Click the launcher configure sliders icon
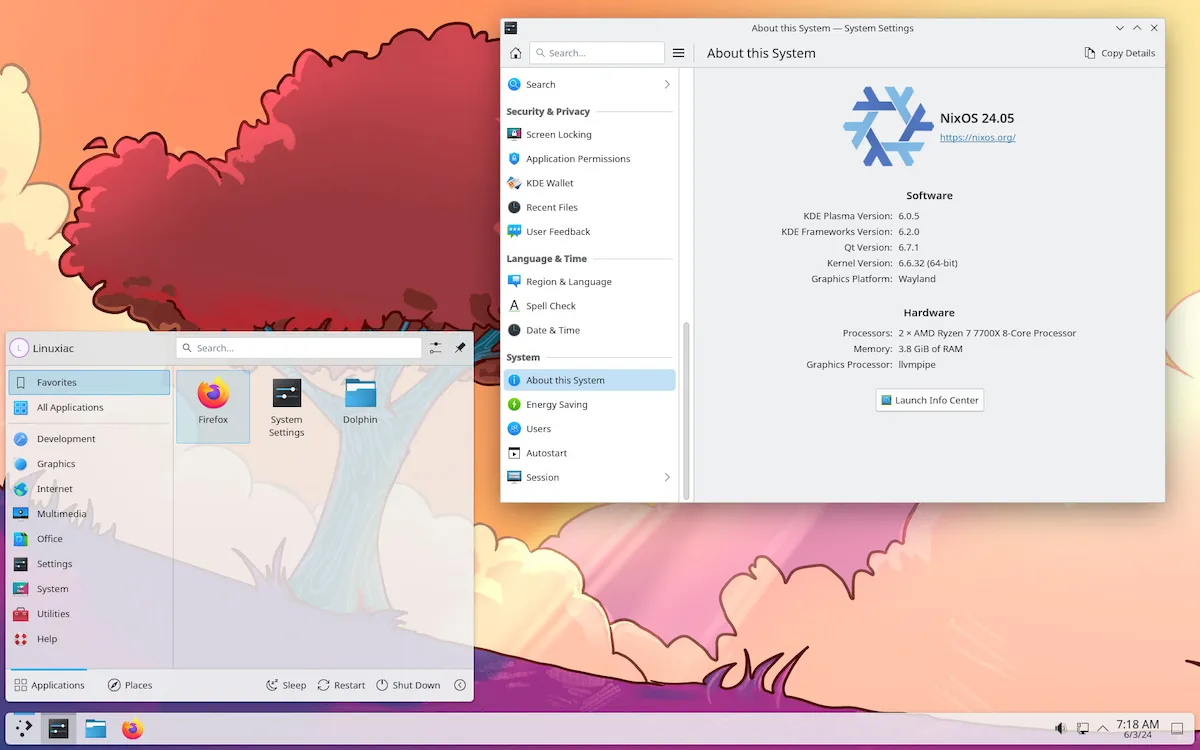This screenshot has height=750, width=1200. coord(436,348)
